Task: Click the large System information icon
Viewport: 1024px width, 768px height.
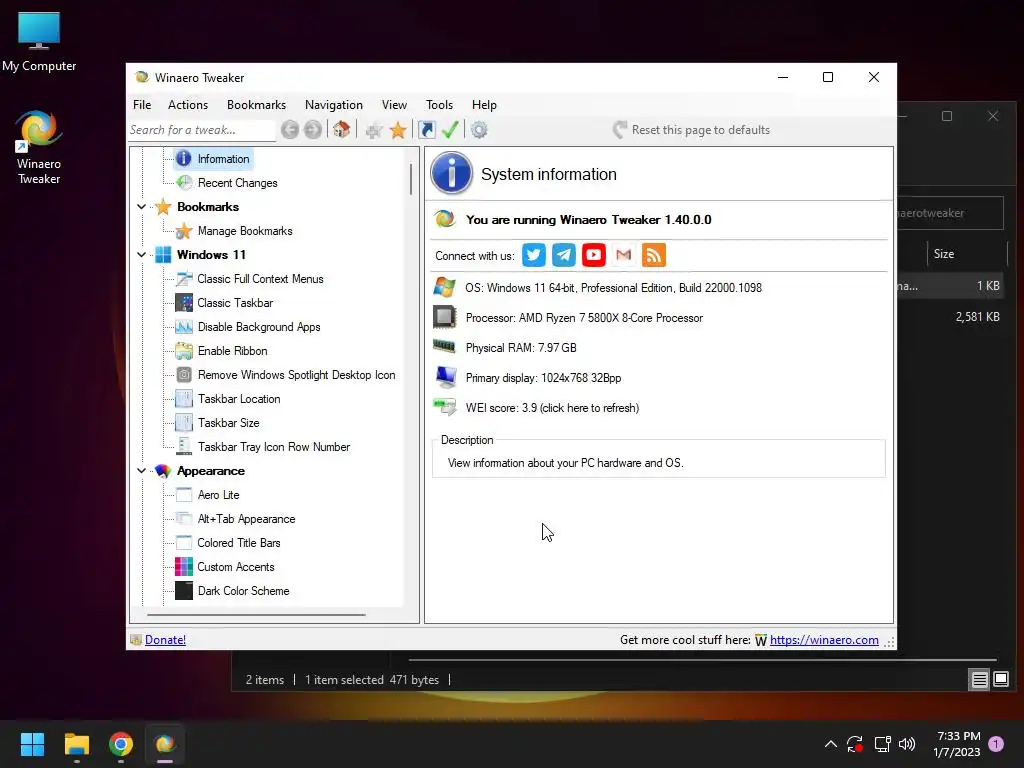Action: [x=451, y=173]
